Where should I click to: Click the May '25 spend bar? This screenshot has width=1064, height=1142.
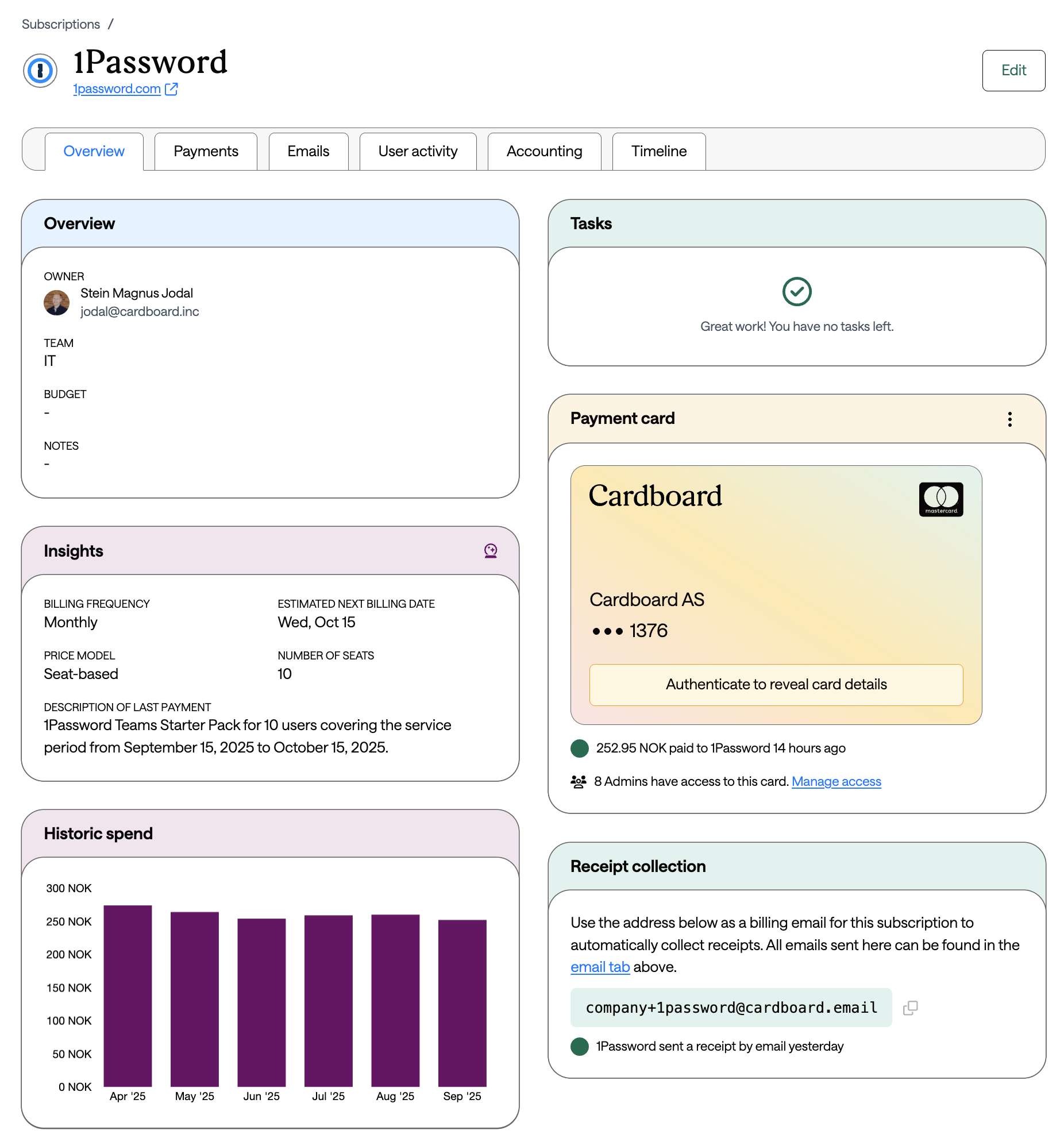click(x=195, y=1000)
